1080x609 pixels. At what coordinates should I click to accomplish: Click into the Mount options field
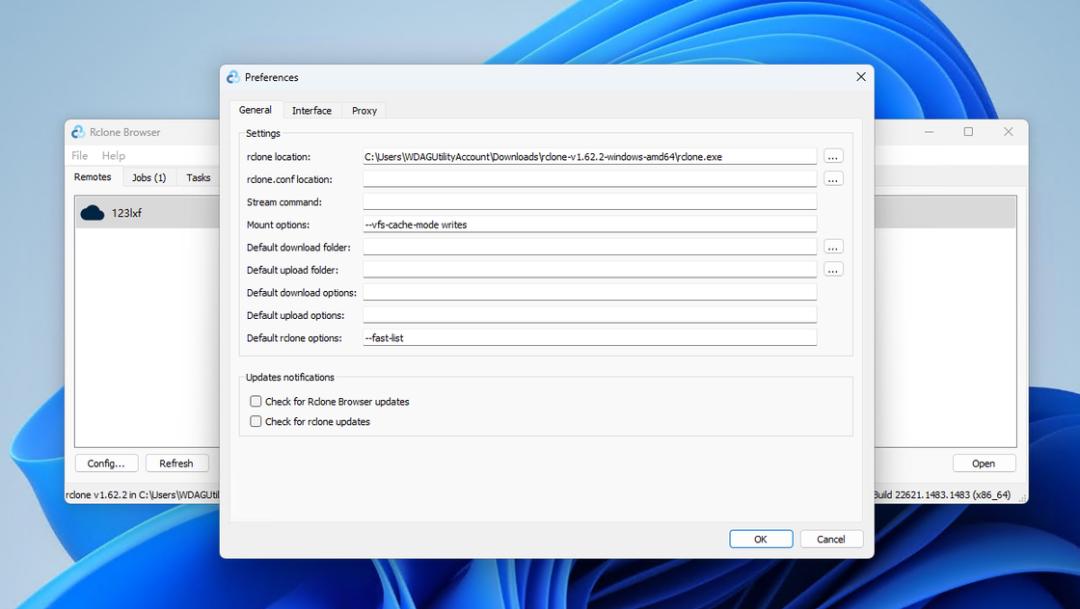[590, 225]
